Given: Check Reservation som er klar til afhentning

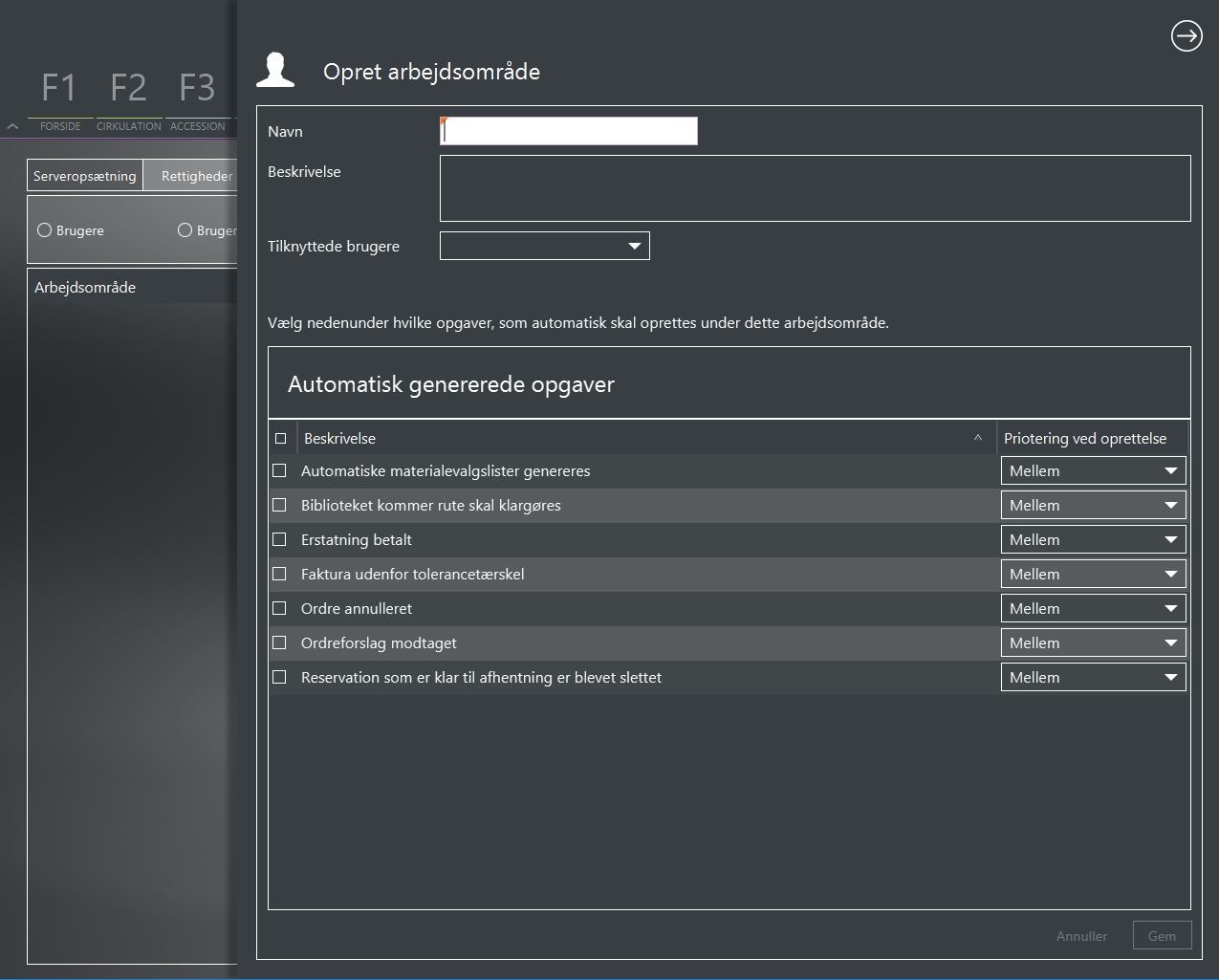Looking at the screenshot, I should point(279,677).
